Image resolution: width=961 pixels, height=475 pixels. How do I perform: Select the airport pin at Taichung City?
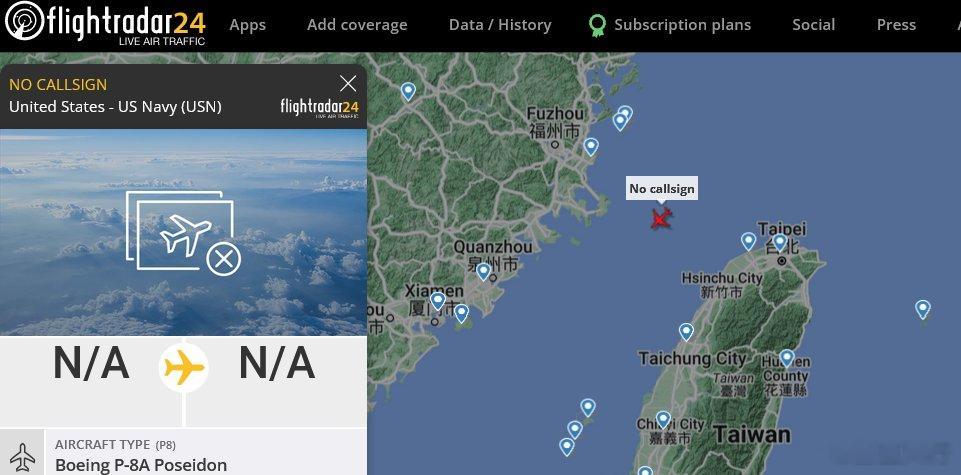pyautogui.click(x=686, y=332)
